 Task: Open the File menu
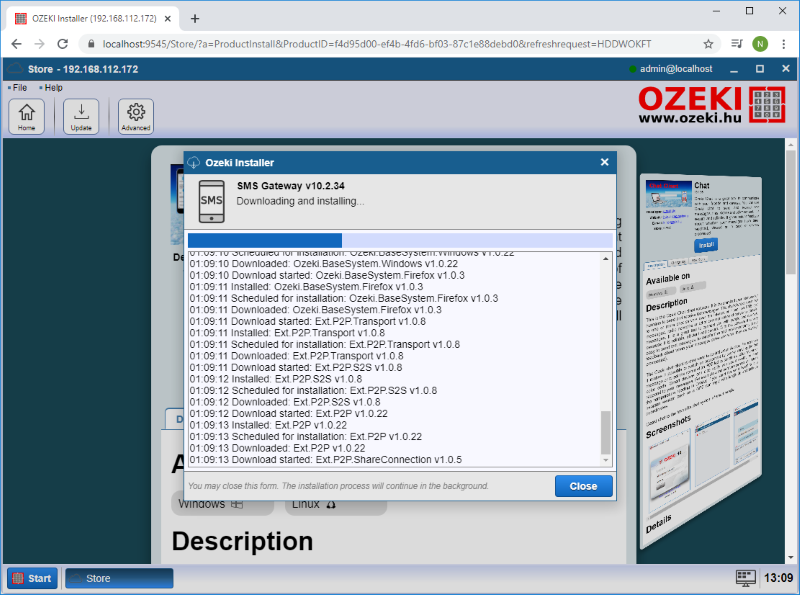pyautogui.click(x=19, y=88)
